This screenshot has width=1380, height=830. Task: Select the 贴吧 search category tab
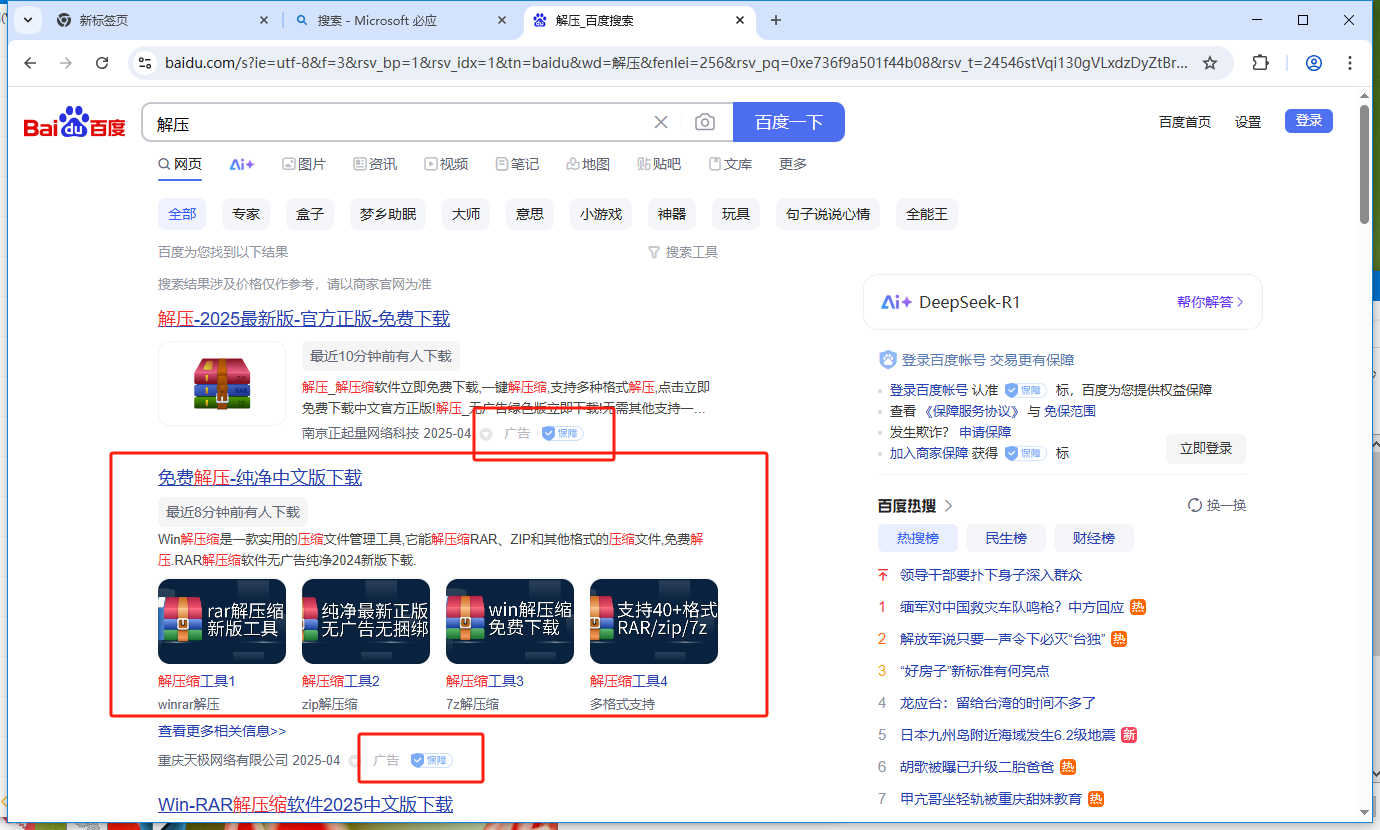tap(659, 164)
